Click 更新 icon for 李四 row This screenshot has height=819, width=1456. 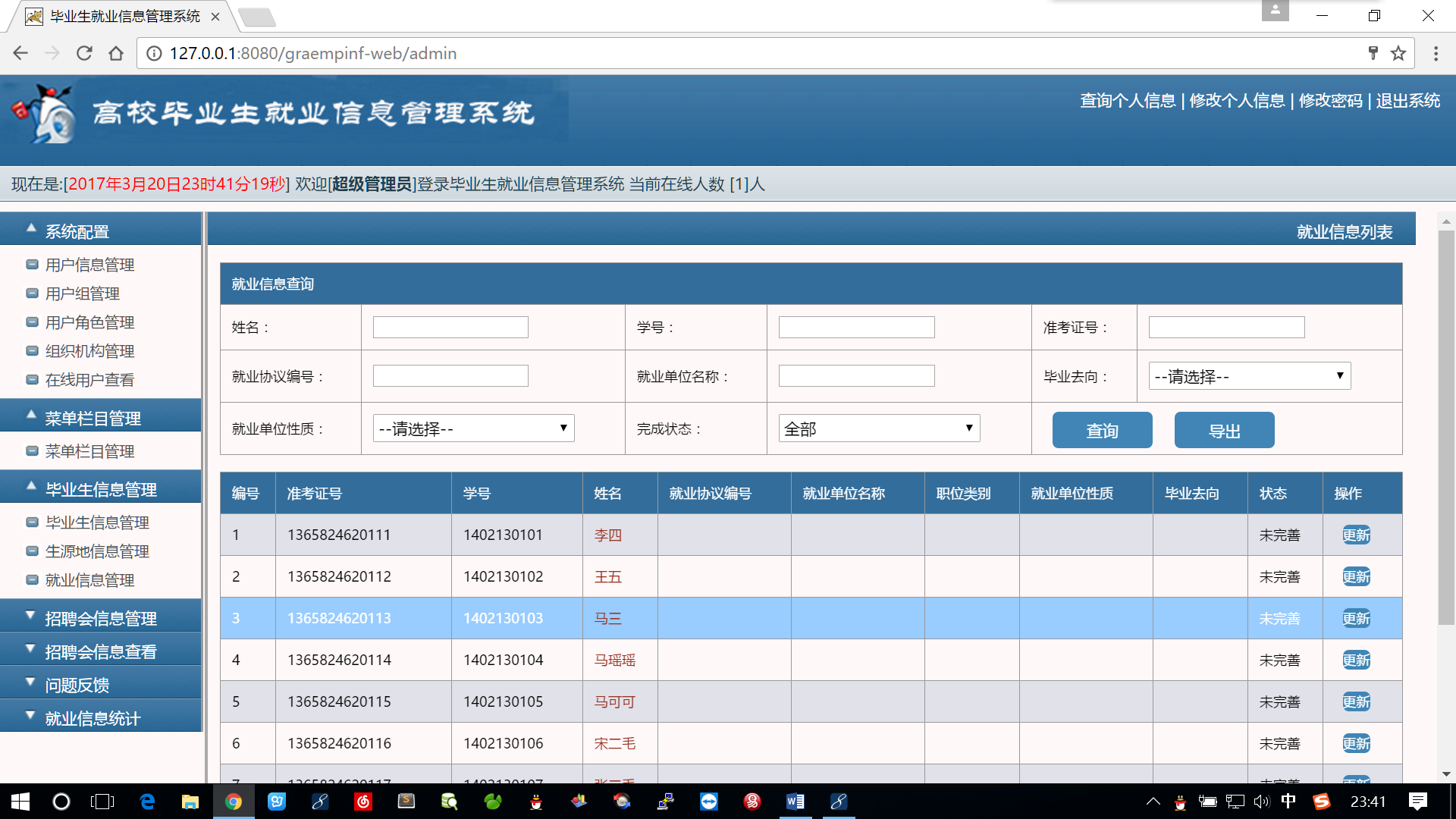click(x=1356, y=535)
